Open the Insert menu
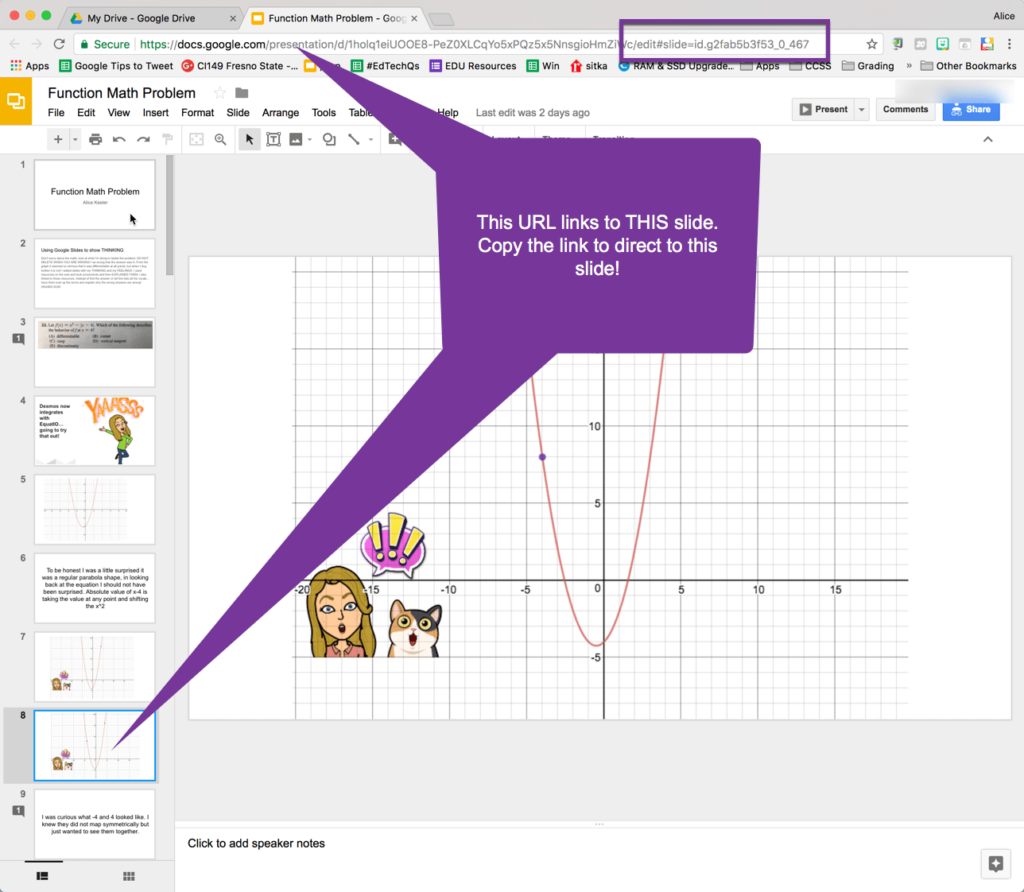The height and width of the screenshot is (892, 1024). tap(155, 112)
